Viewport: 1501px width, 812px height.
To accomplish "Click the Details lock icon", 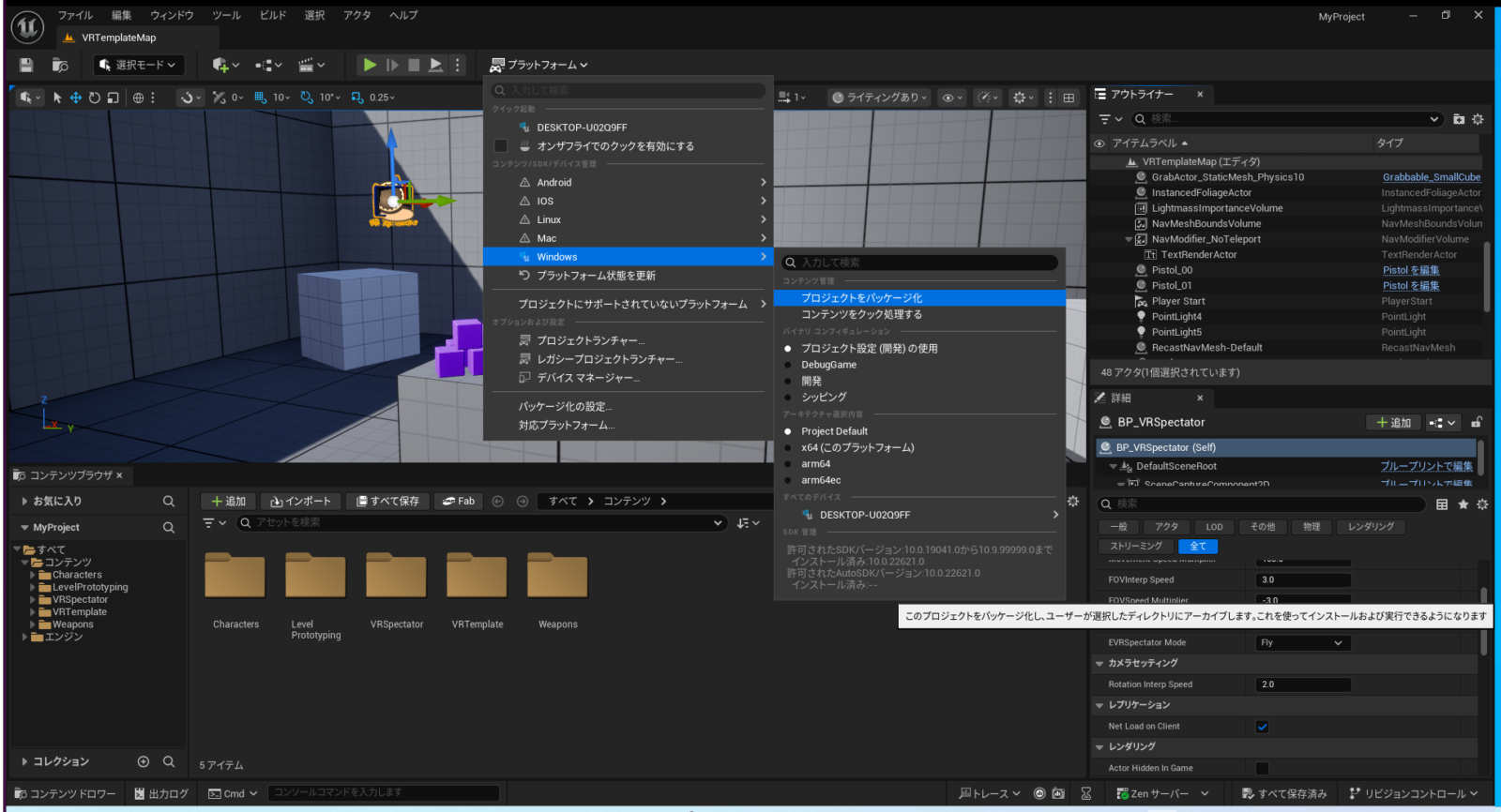I will (x=1477, y=423).
